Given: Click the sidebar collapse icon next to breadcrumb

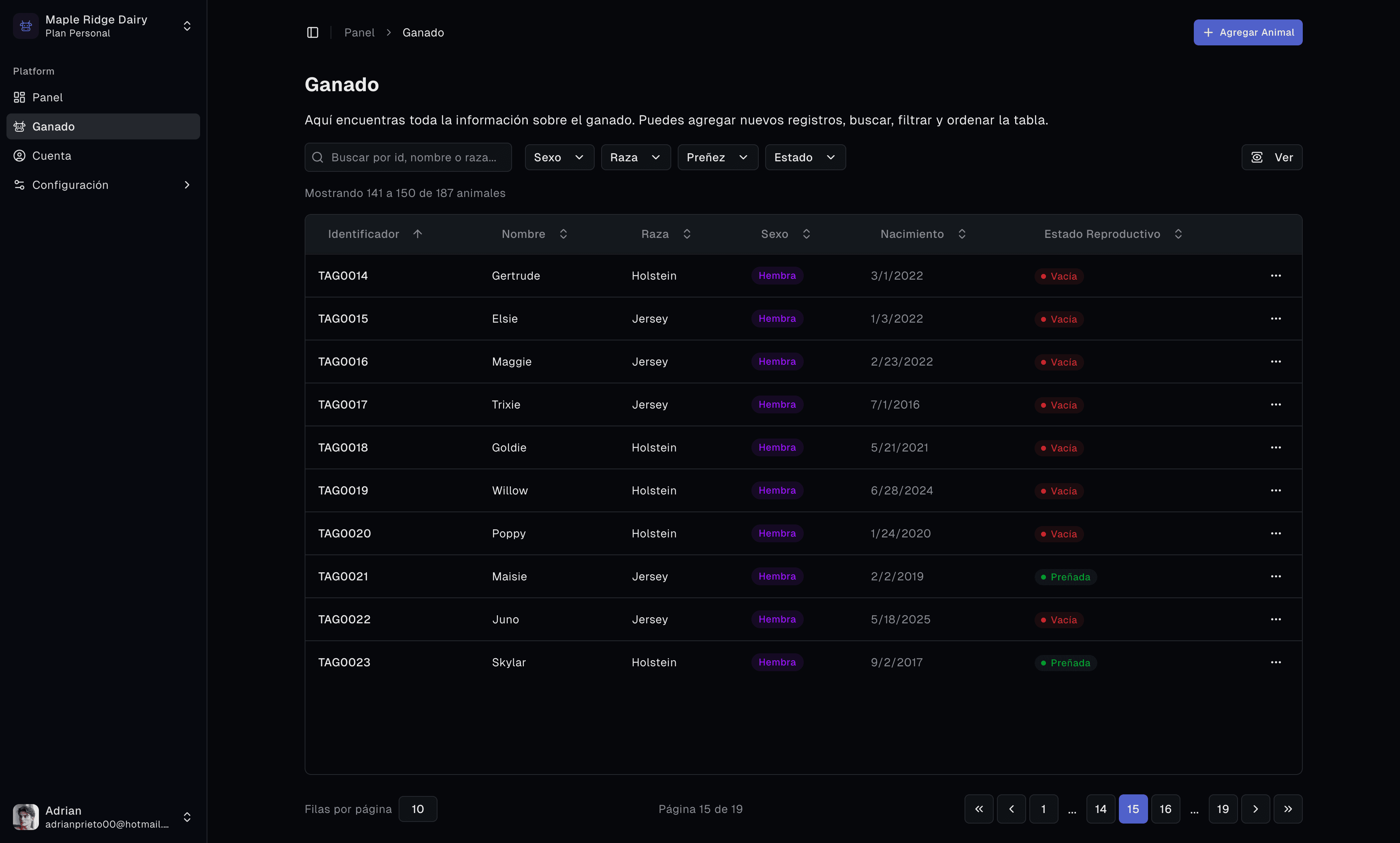Looking at the screenshot, I should [312, 32].
